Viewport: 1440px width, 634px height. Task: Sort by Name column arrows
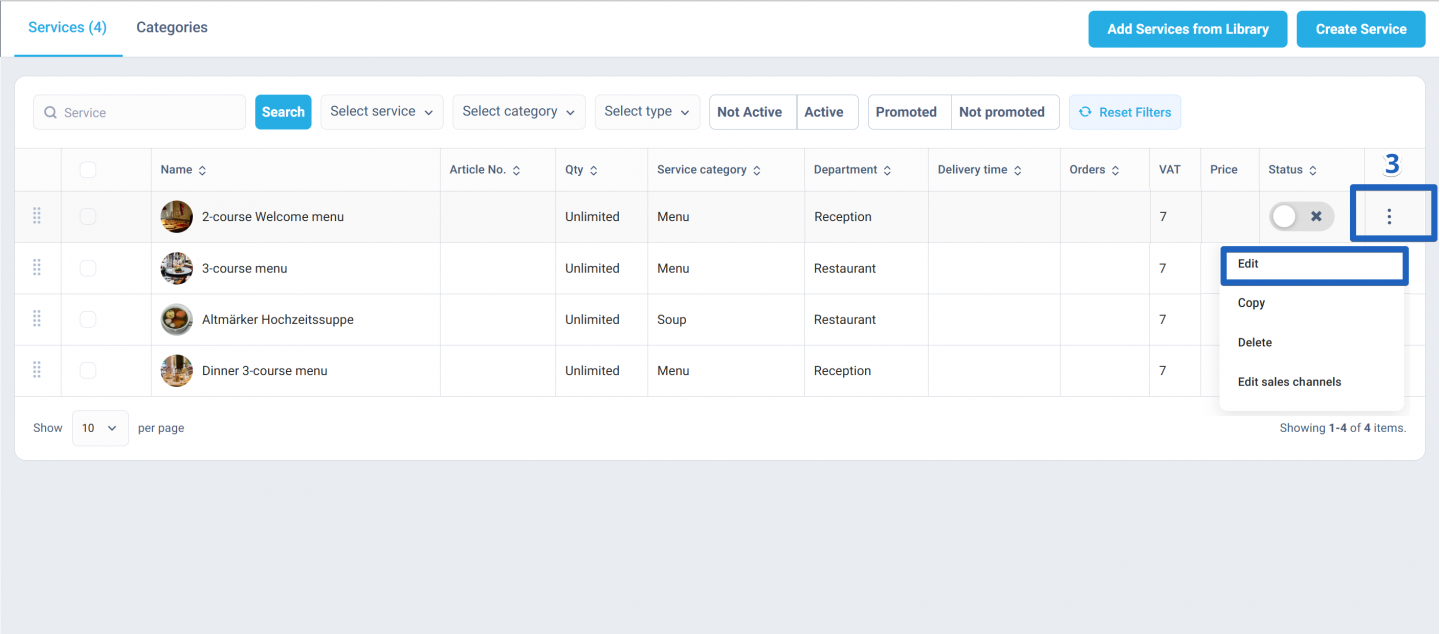pos(202,170)
